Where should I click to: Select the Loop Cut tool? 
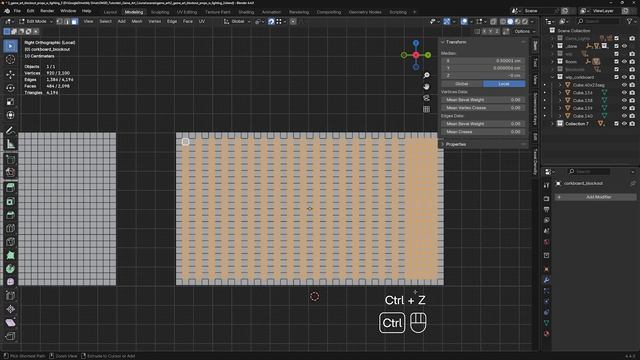point(10,229)
